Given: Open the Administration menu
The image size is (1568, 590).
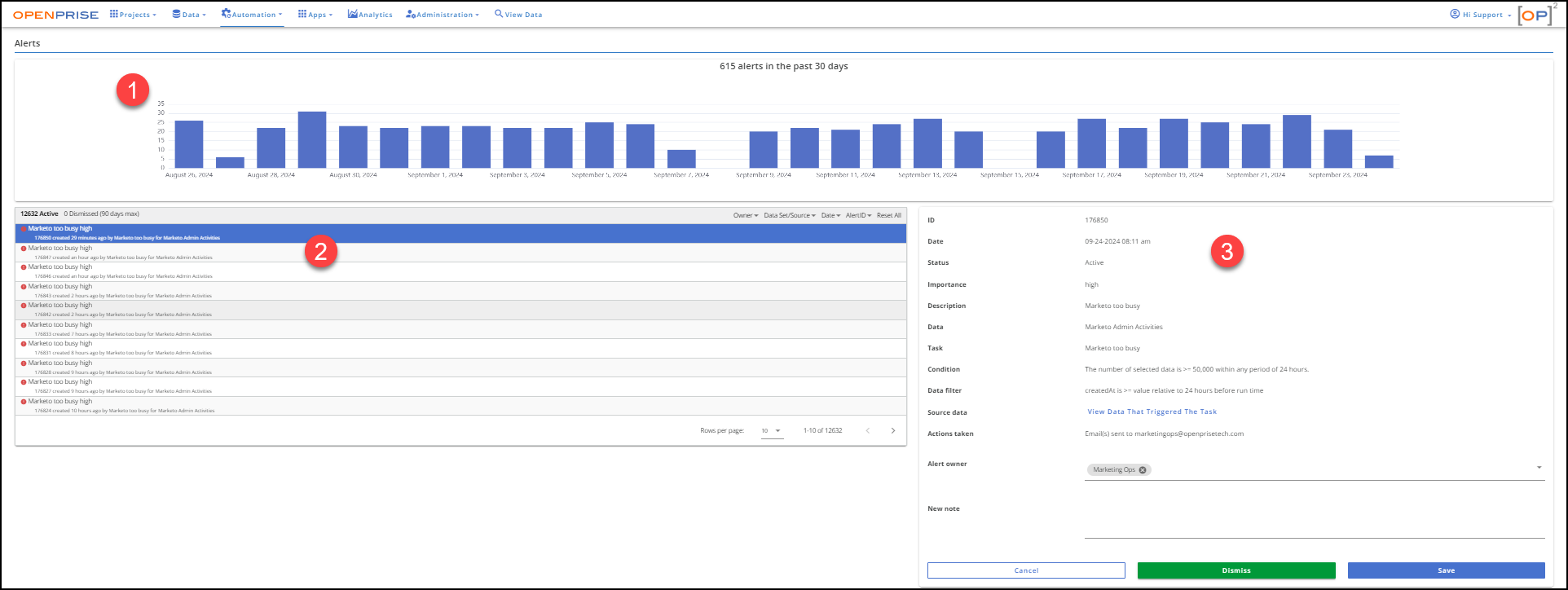Looking at the screenshot, I should click(443, 15).
